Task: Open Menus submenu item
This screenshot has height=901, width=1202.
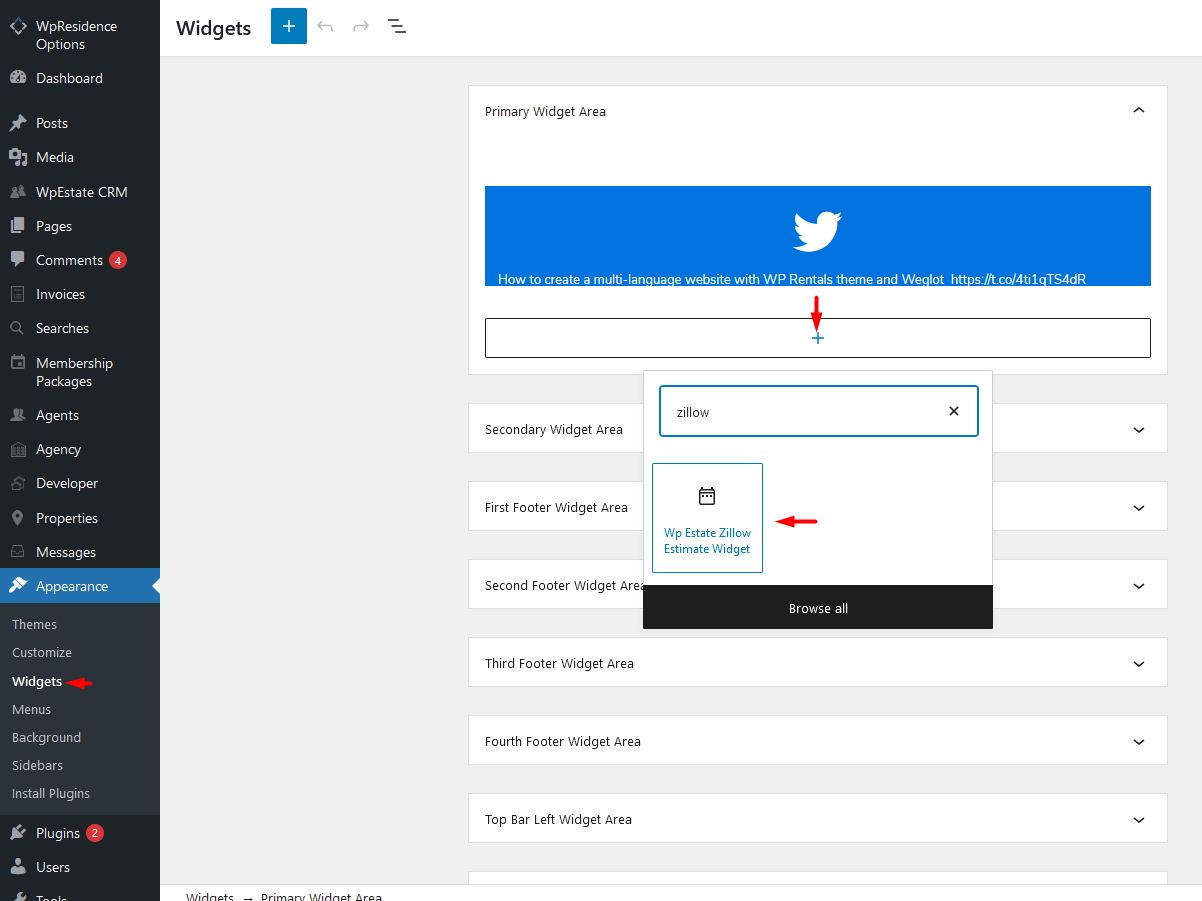Action: click(x=31, y=709)
